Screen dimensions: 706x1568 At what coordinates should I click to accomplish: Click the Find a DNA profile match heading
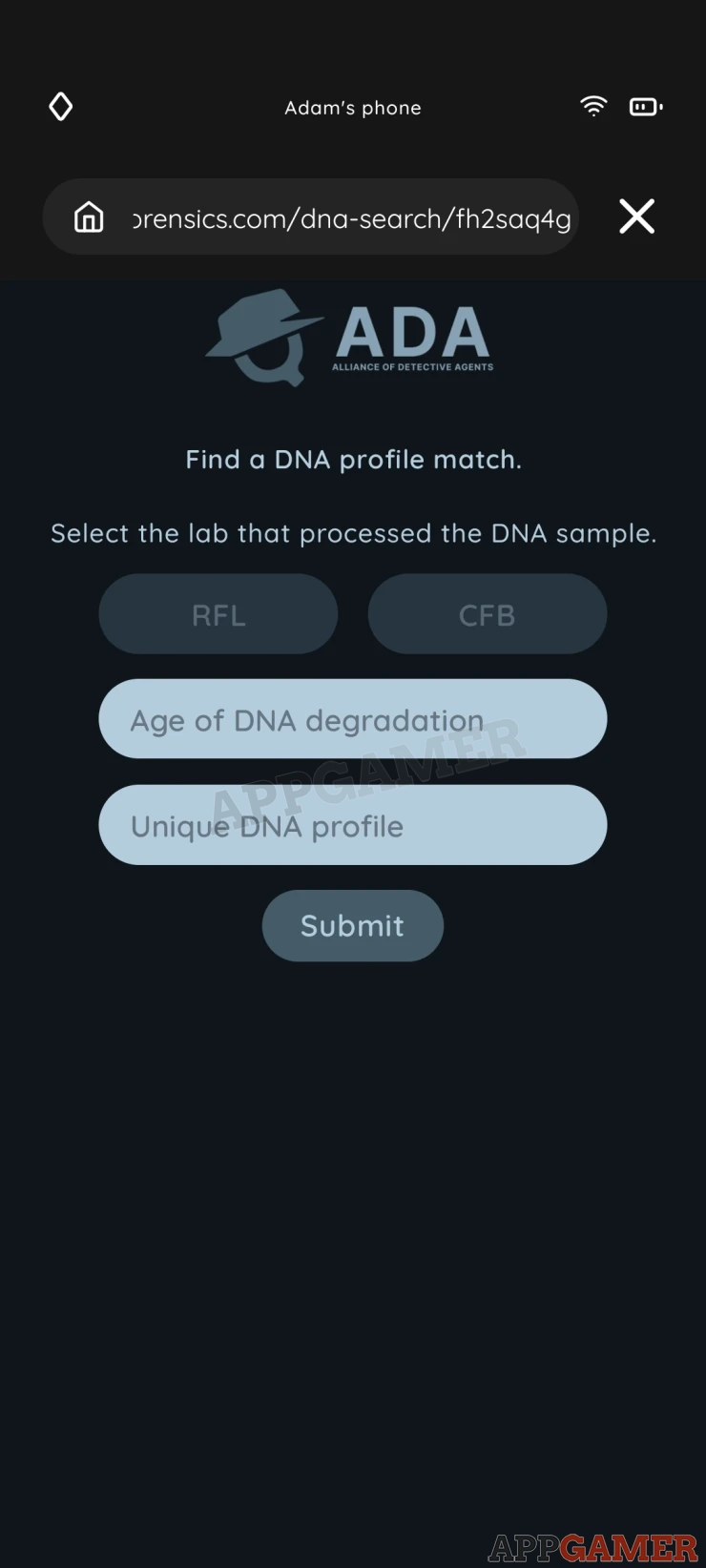353,460
